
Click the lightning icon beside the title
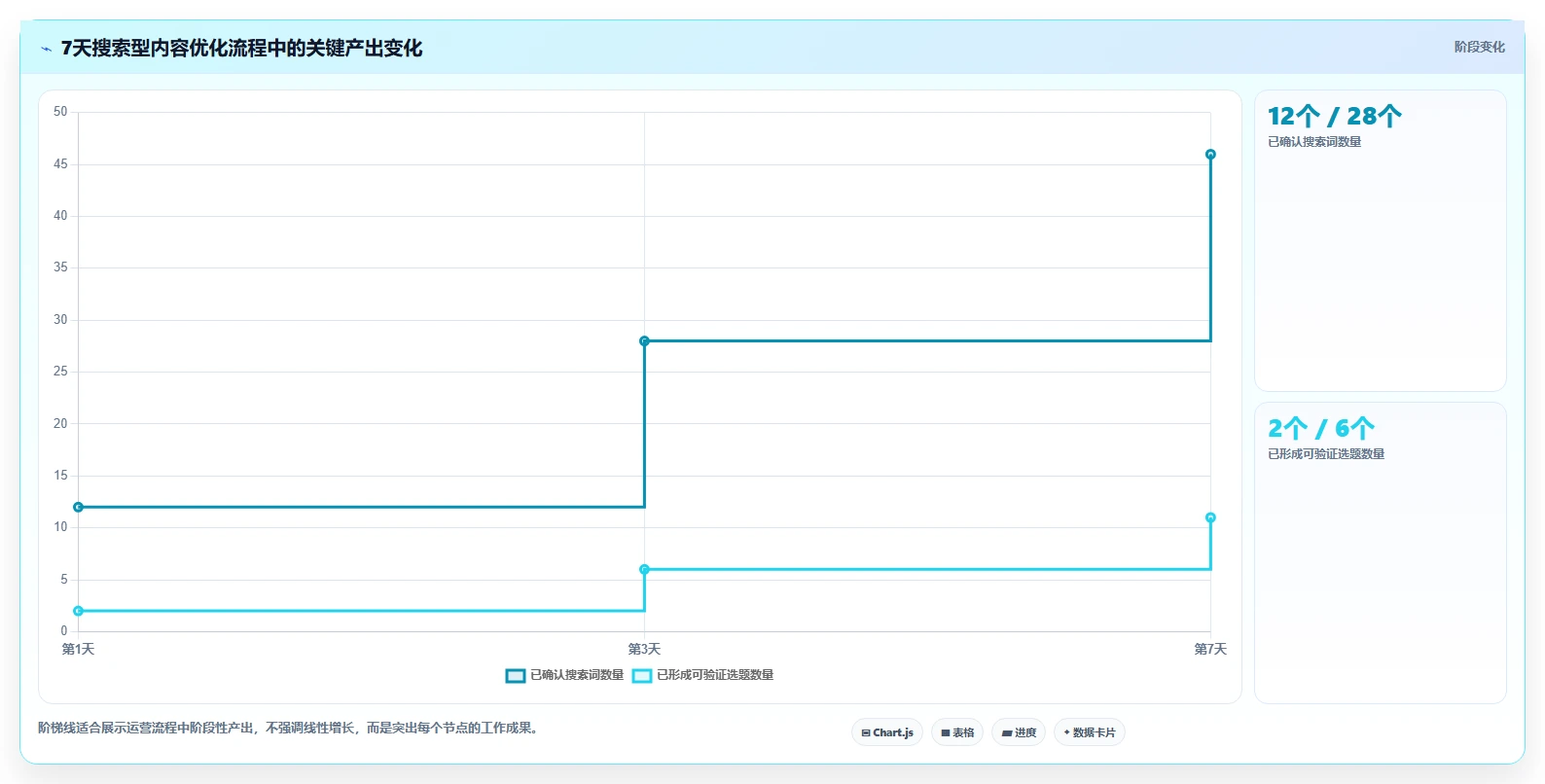point(46,49)
